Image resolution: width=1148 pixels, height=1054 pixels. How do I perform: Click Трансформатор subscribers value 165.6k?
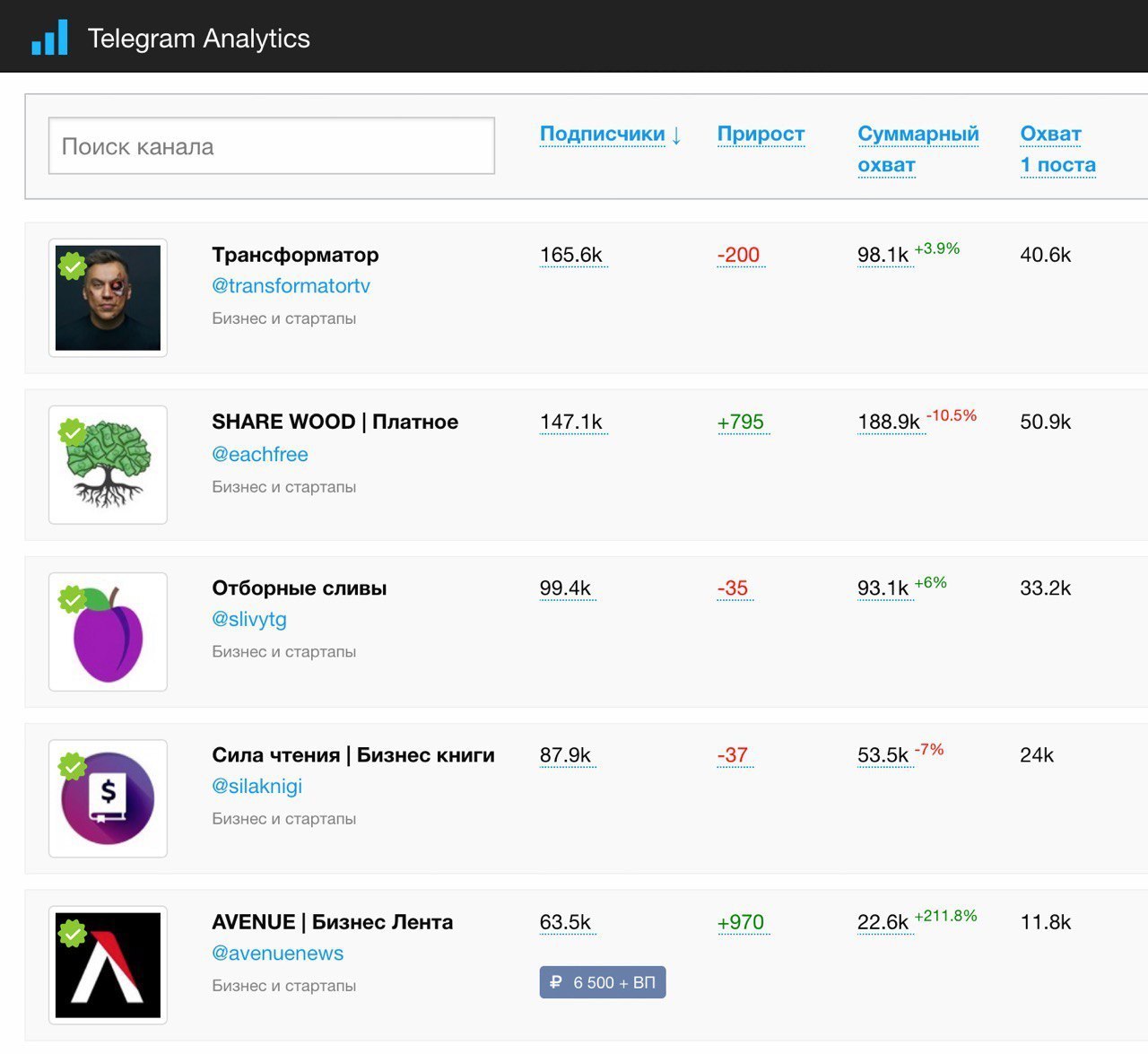[x=571, y=255]
